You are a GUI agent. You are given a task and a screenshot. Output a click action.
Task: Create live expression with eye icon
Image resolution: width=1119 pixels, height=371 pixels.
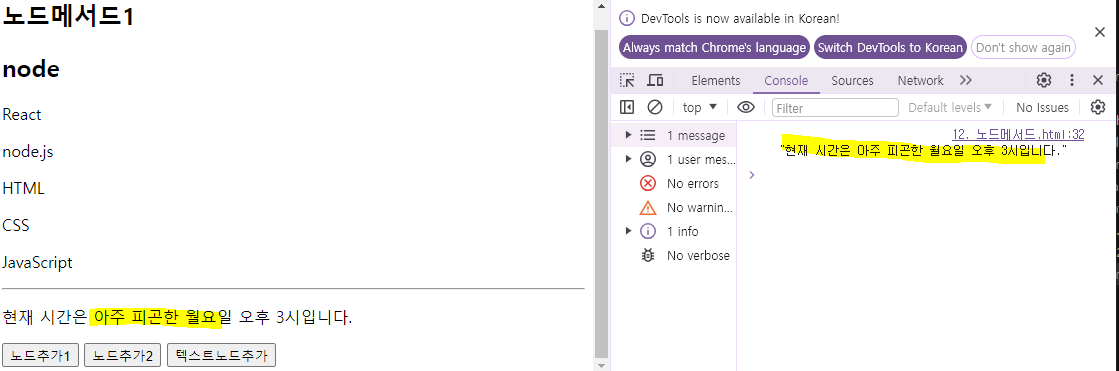(746, 107)
